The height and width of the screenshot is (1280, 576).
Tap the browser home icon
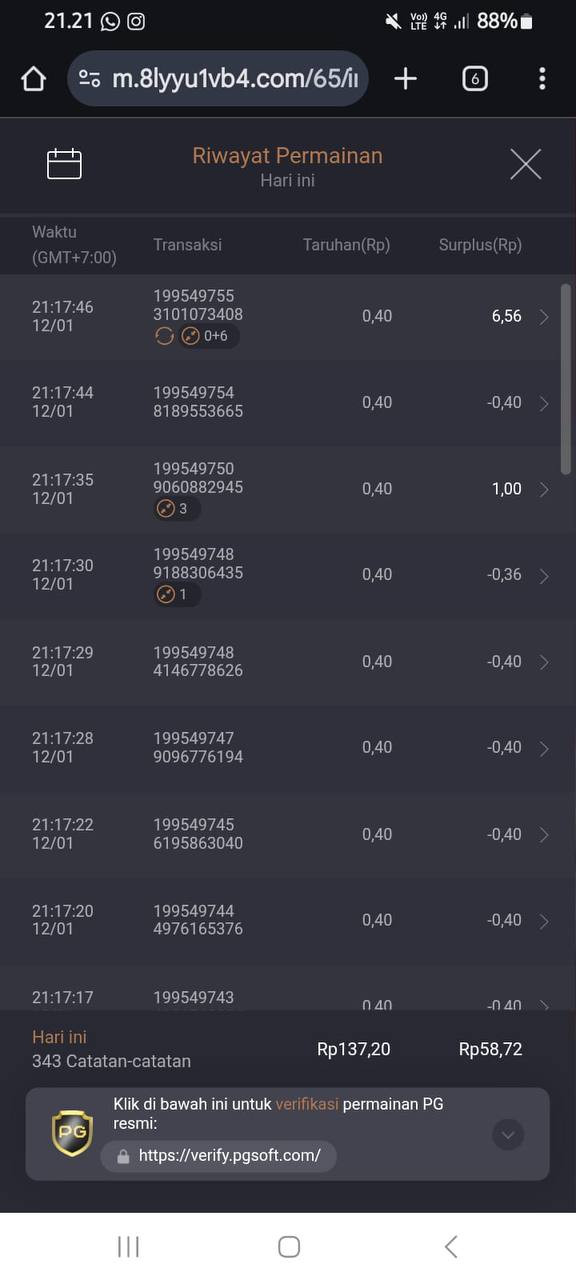point(33,79)
